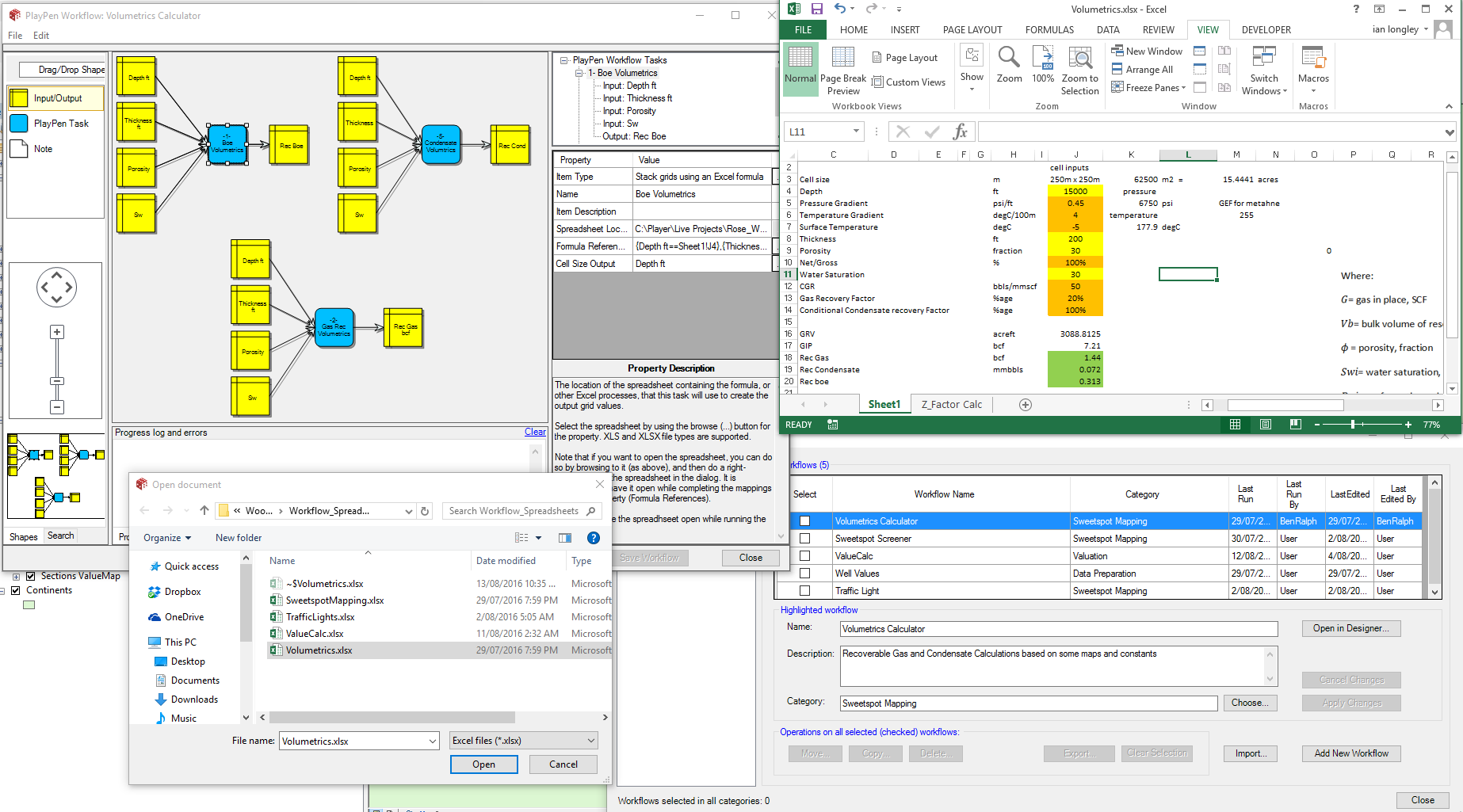1463x812 pixels.
Task: Click macro recording icon in status bar
Action: point(833,425)
